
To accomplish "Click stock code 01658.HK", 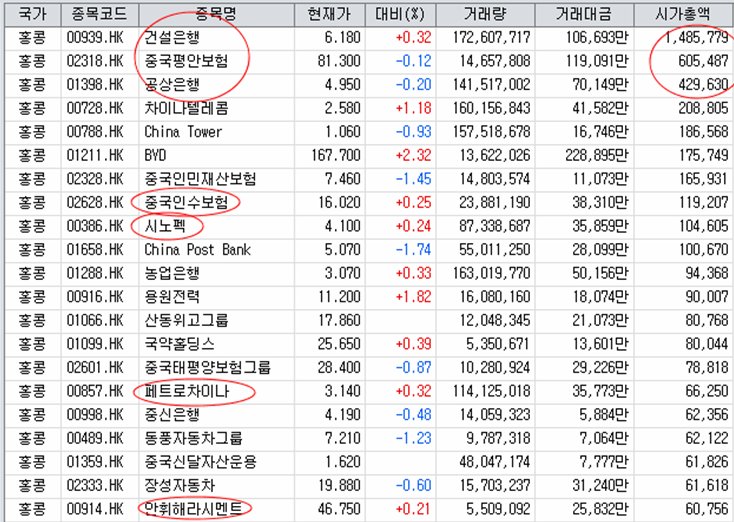I will (x=95, y=250).
